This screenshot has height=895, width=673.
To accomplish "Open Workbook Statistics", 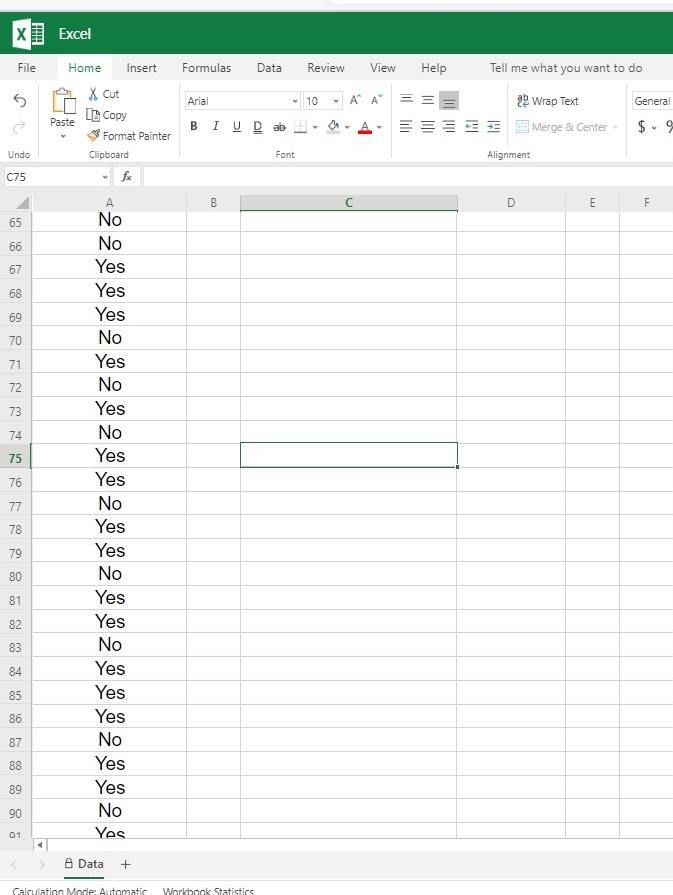I will (208, 890).
